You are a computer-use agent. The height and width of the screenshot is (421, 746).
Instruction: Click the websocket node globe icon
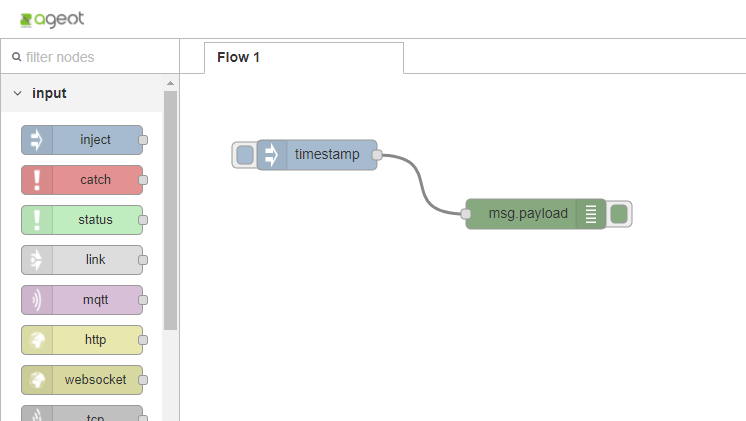[x=37, y=379]
